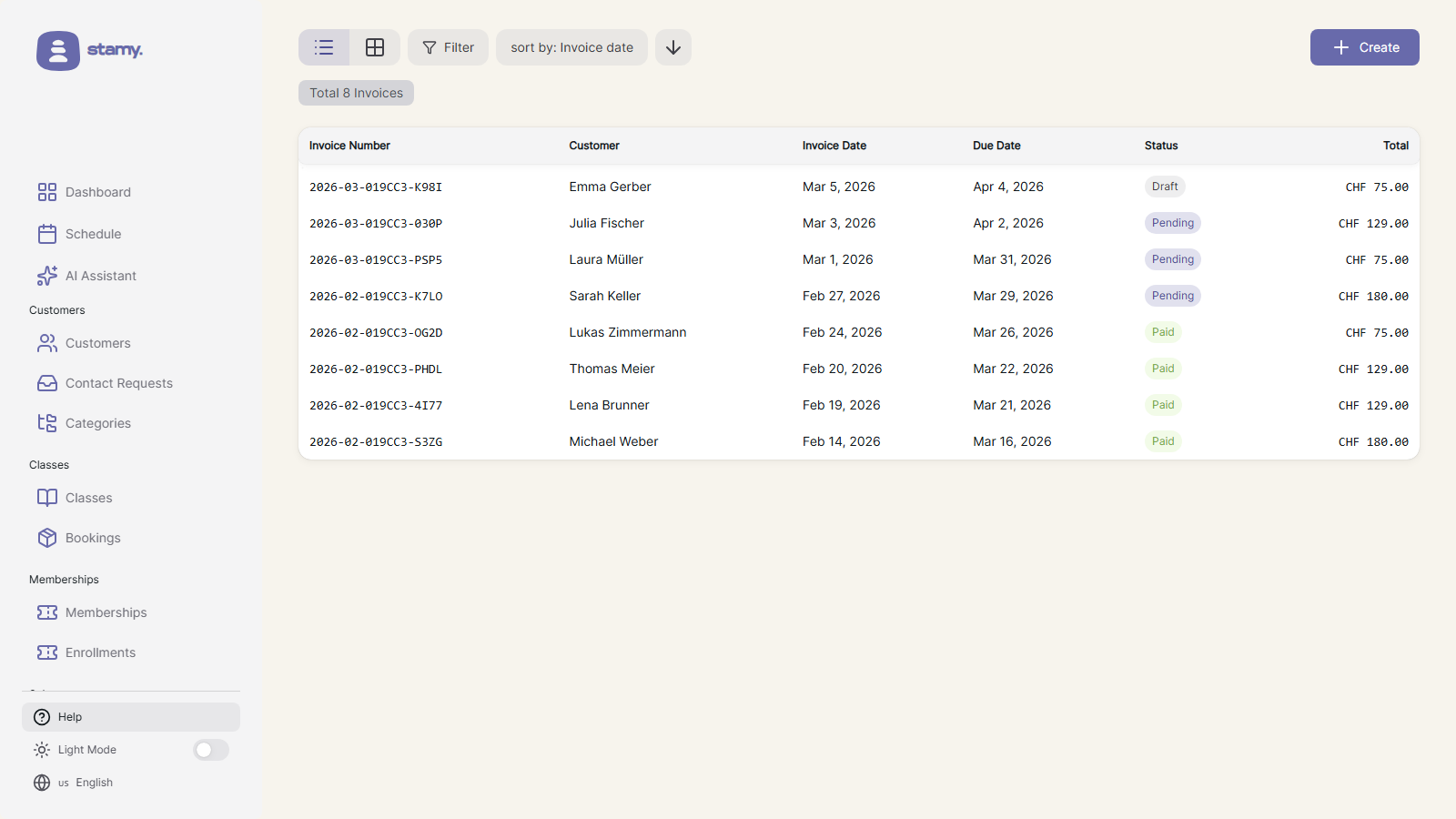Open the AI Assistant page
Image resolution: width=1456 pixels, height=819 pixels.
tap(100, 276)
